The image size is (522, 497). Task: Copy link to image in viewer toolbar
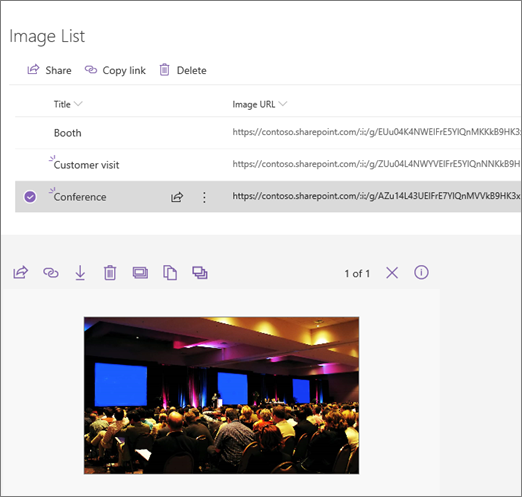click(51, 273)
